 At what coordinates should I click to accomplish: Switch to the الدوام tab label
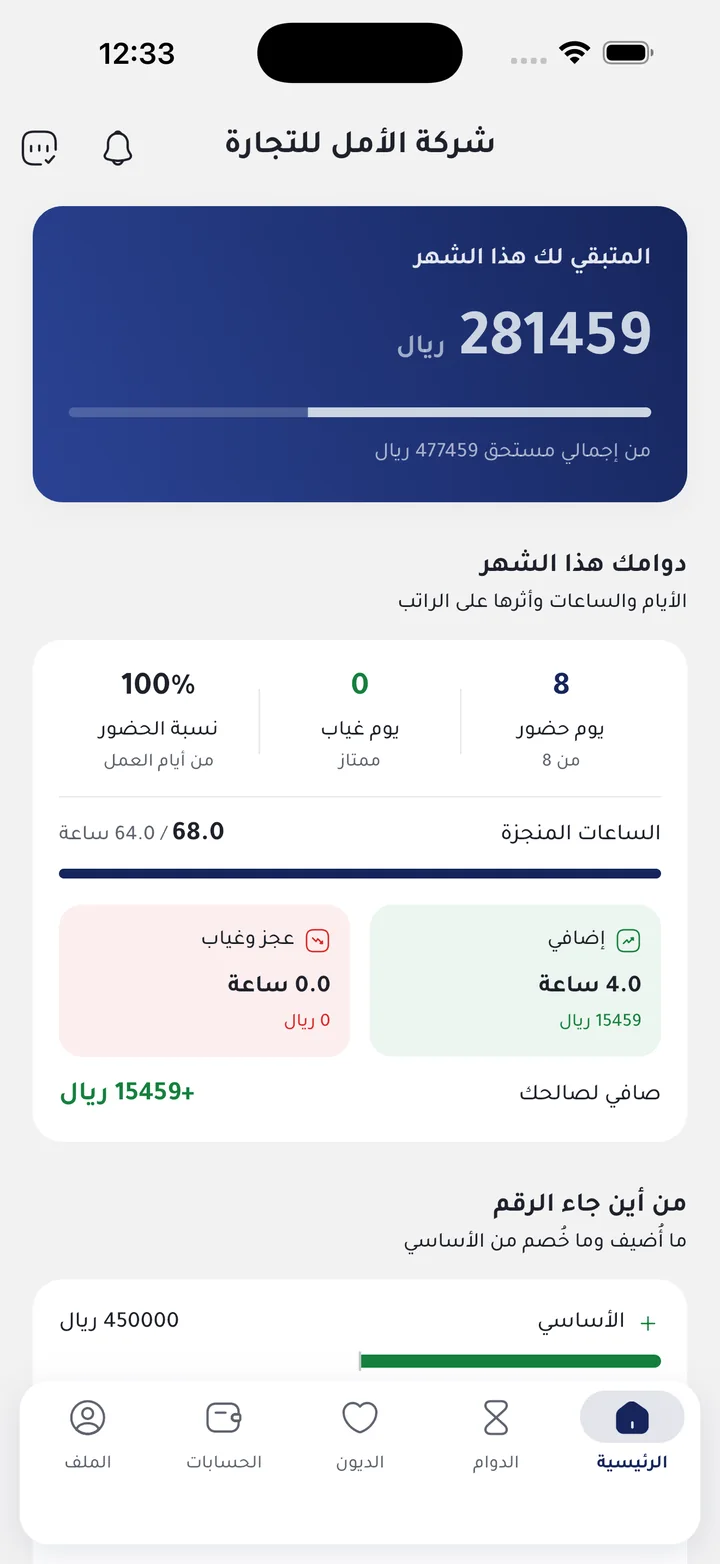point(496,1462)
